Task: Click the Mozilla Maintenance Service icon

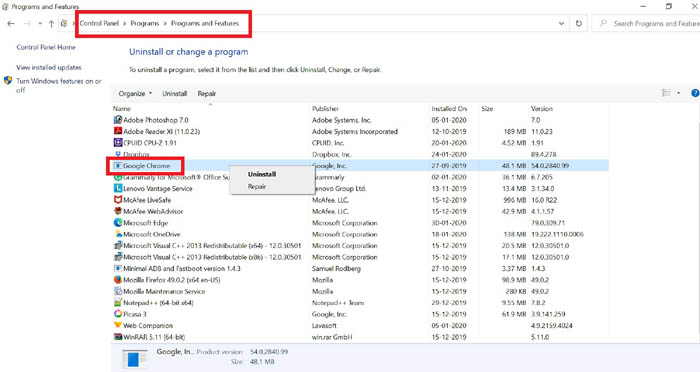Action: pyautogui.click(x=118, y=291)
